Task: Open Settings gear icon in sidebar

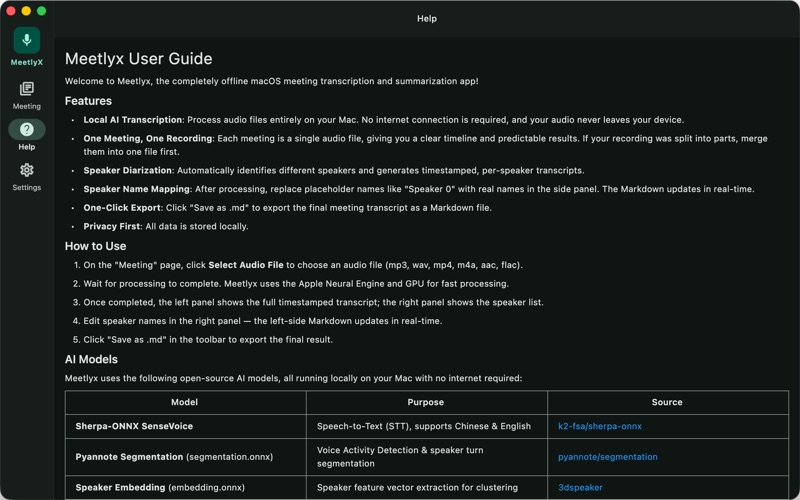Action: coord(27,170)
